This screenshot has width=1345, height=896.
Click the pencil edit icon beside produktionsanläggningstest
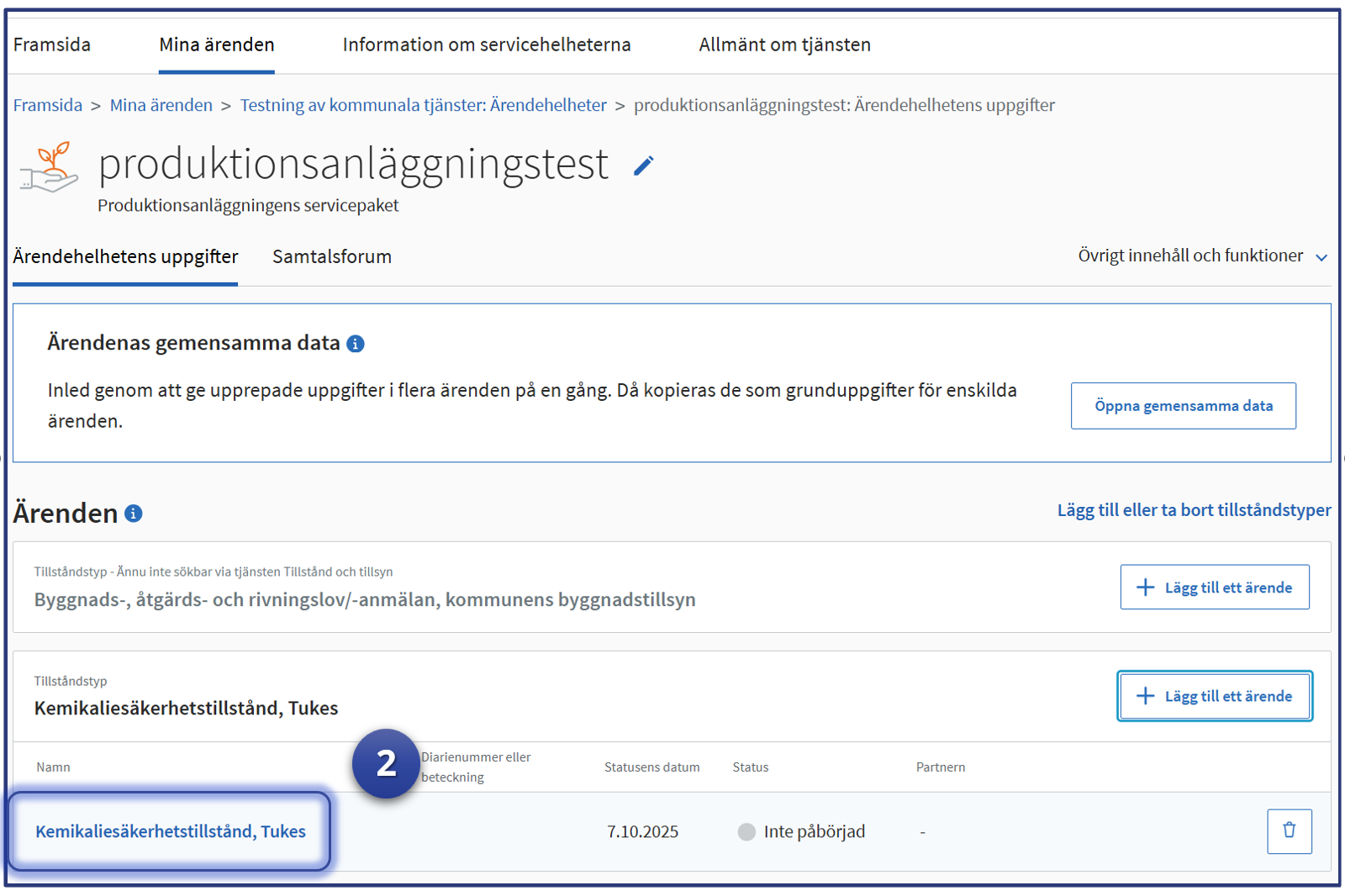[x=643, y=166]
